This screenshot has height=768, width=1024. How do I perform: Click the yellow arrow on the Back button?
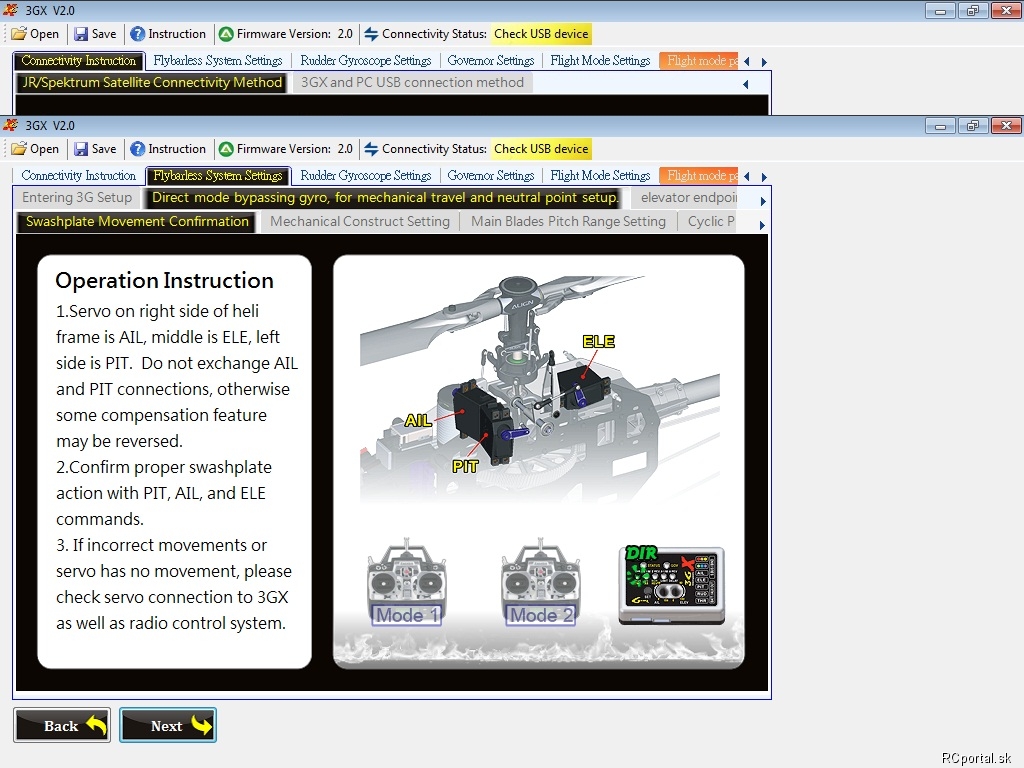click(x=97, y=725)
